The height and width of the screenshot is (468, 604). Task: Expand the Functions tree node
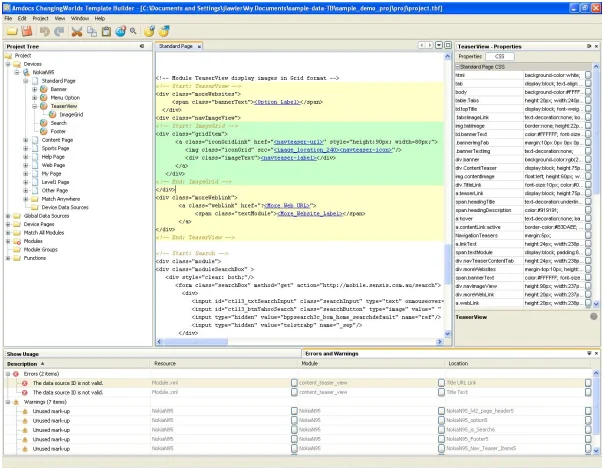coord(8,258)
